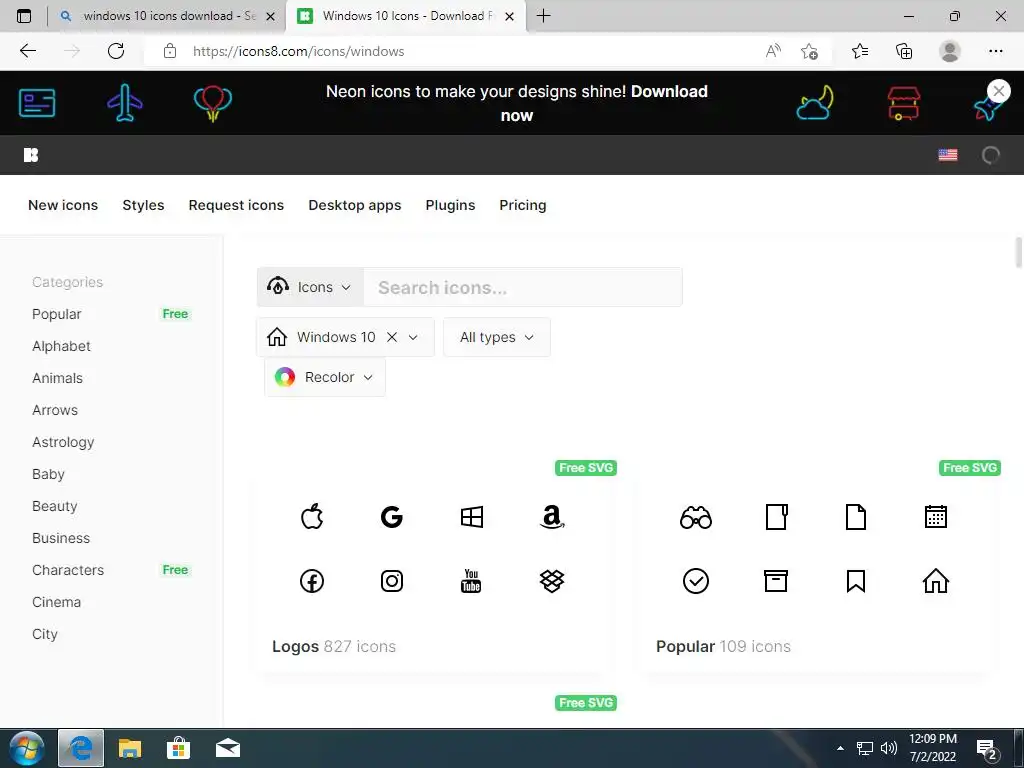Select the binoculars icon in Popular
The width and height of the screenshot is (1024, 768).
696,517
